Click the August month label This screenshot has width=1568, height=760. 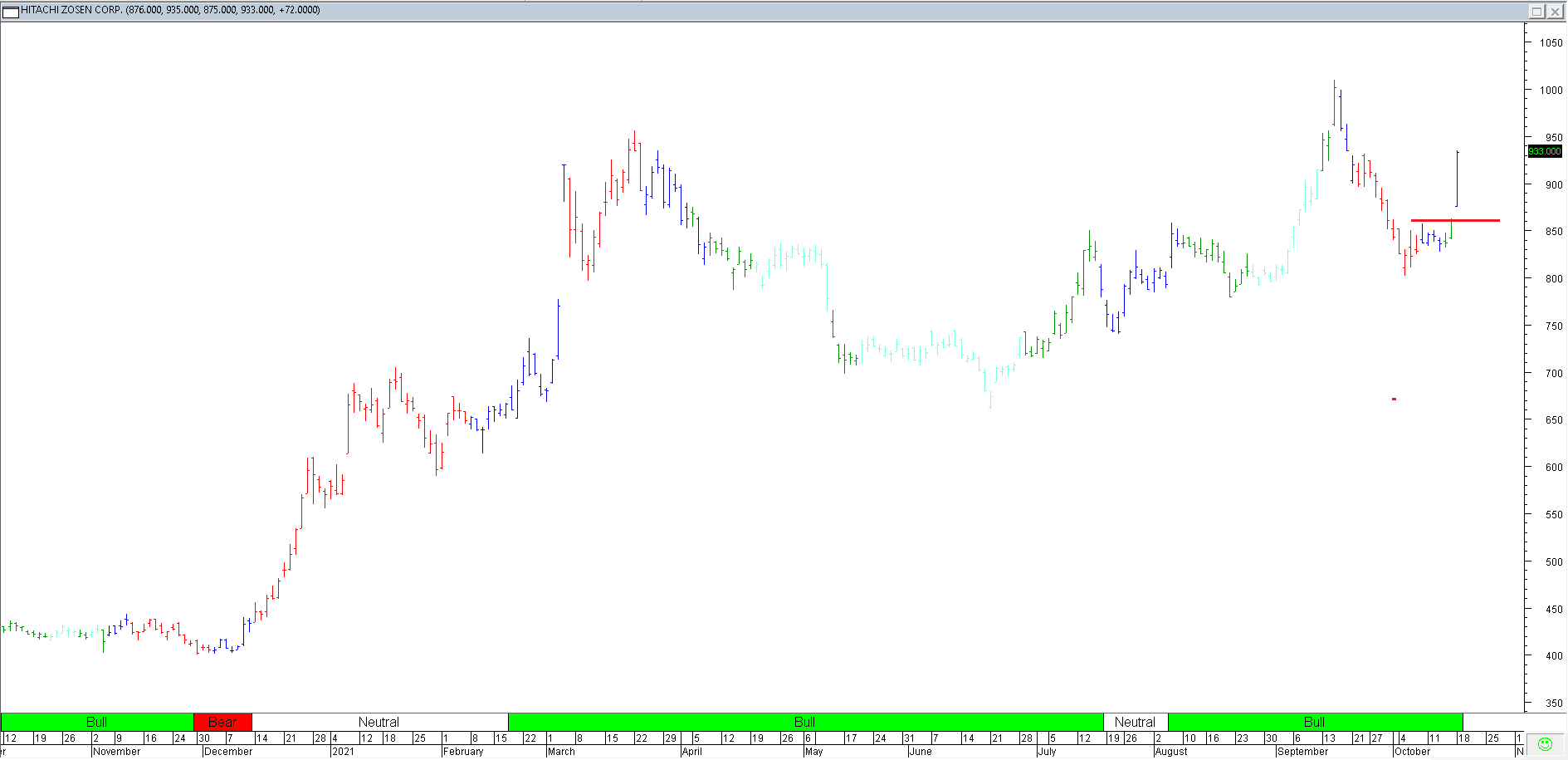point(1172,752)
